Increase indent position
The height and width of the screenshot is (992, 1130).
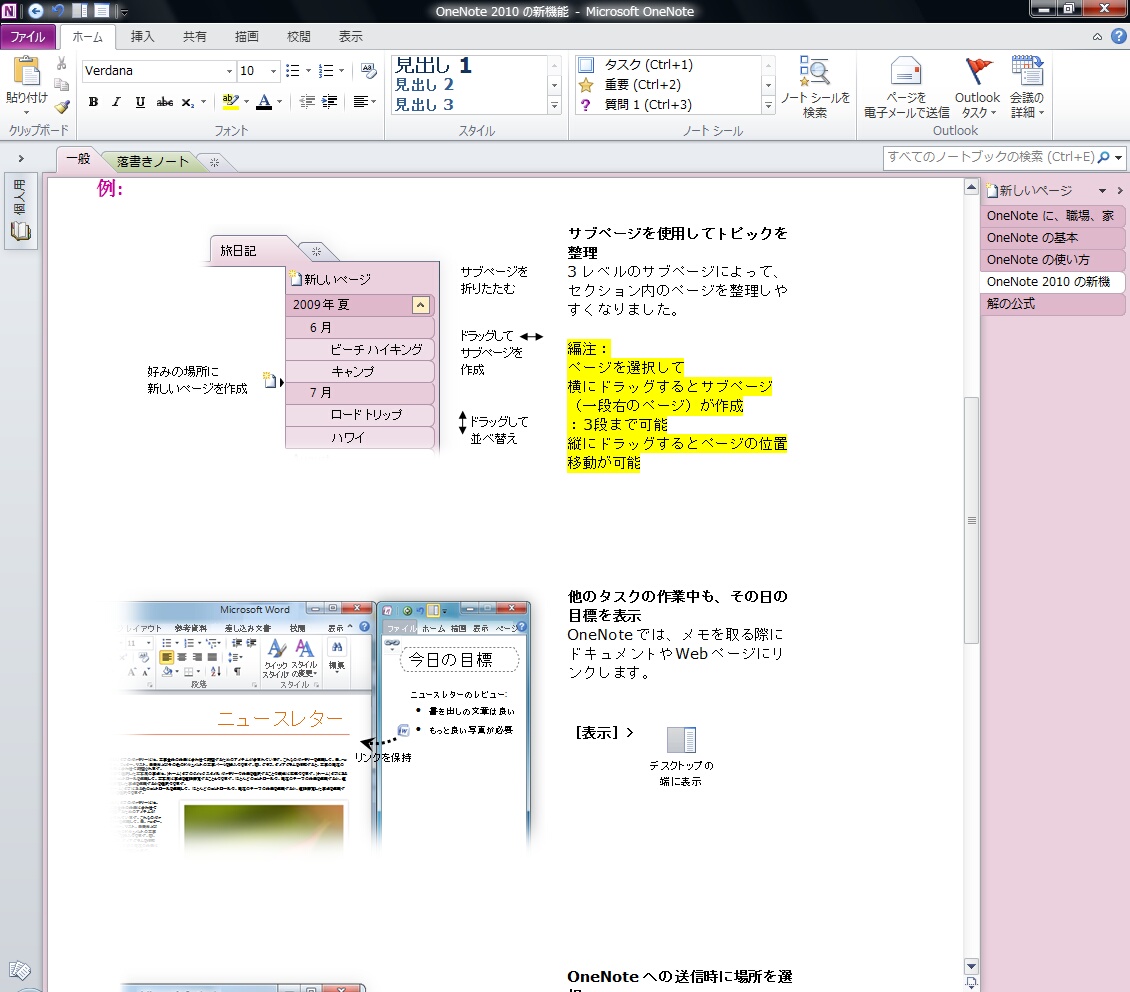(x=329, y=102)
